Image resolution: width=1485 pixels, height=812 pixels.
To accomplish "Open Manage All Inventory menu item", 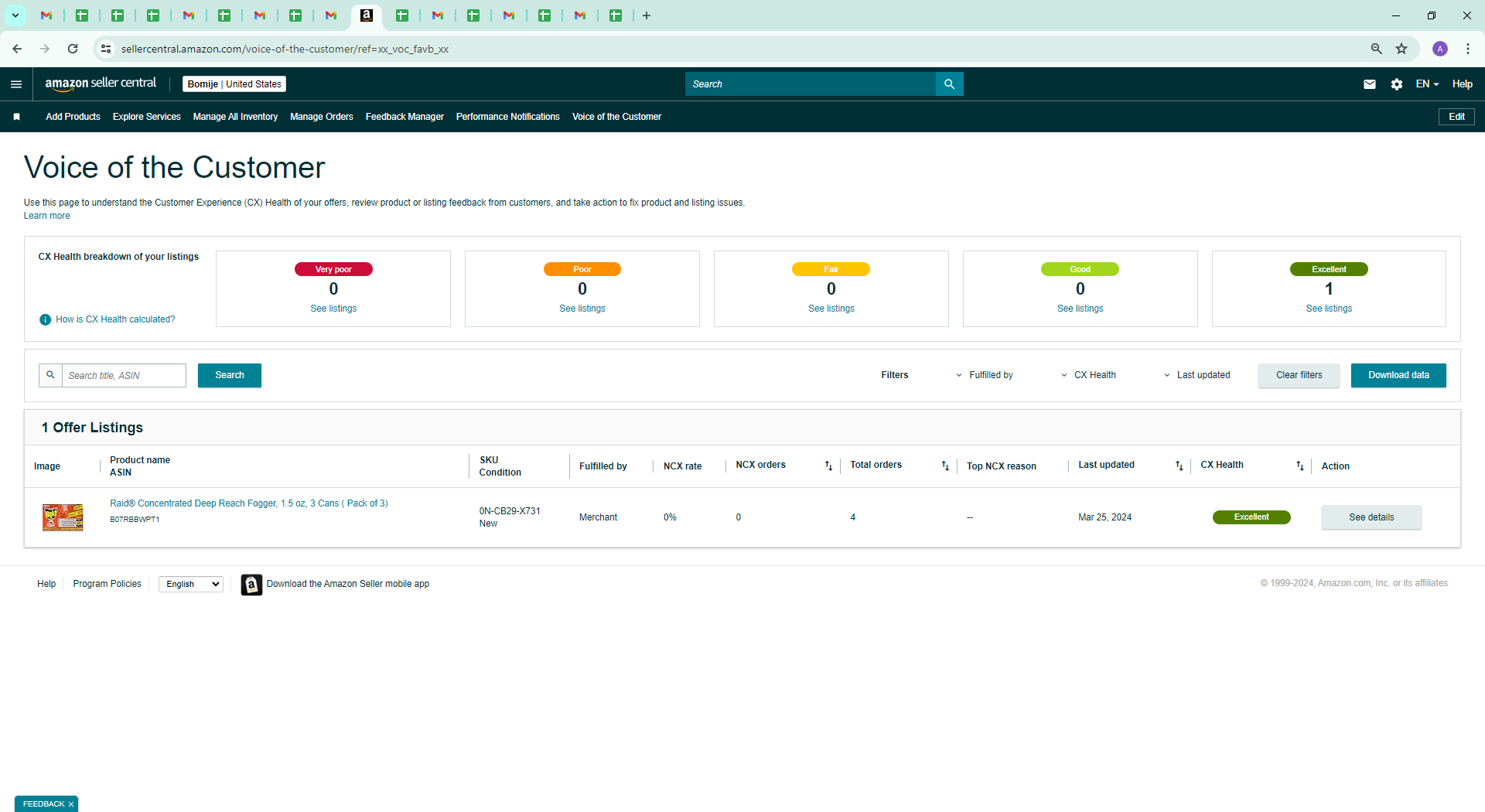I will 235,117.
